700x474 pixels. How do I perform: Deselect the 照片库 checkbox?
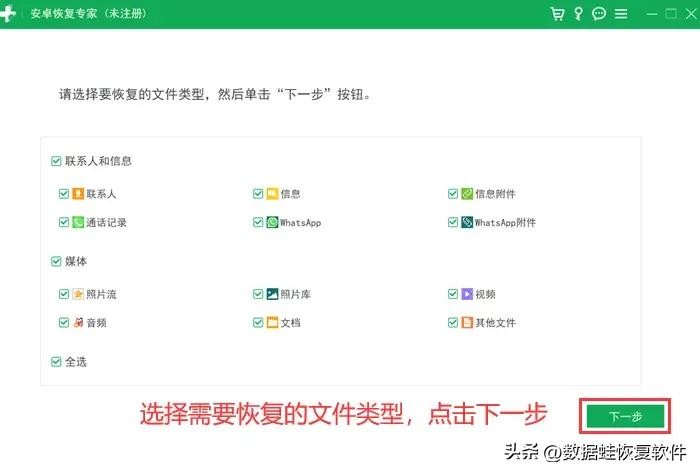(x=258, y=294)
